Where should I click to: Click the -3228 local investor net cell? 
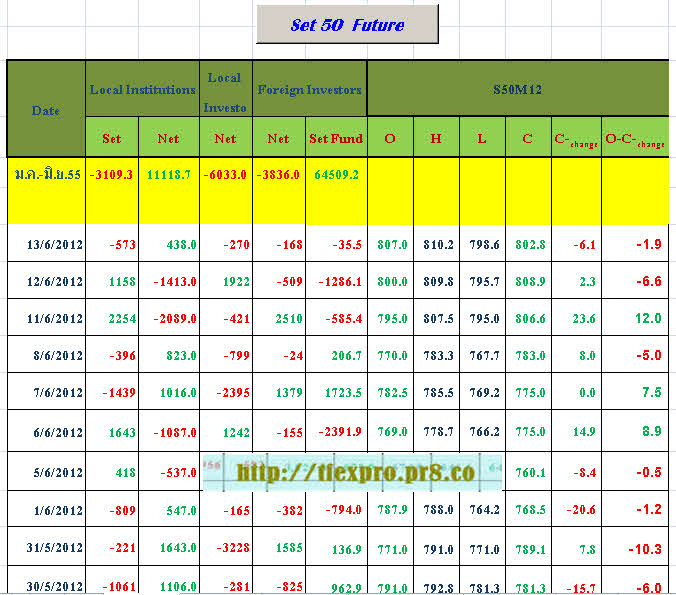click(x=227, y=549)
